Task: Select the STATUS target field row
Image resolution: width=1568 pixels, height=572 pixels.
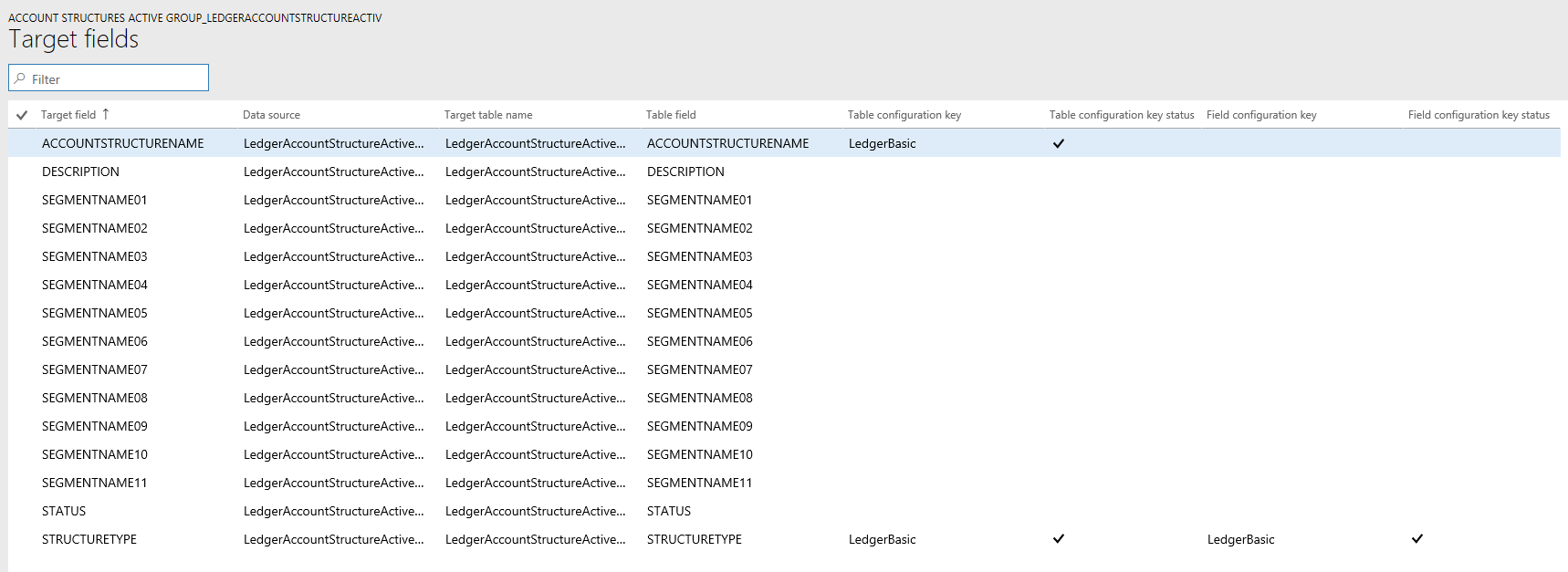Action: tap(64, 511)
